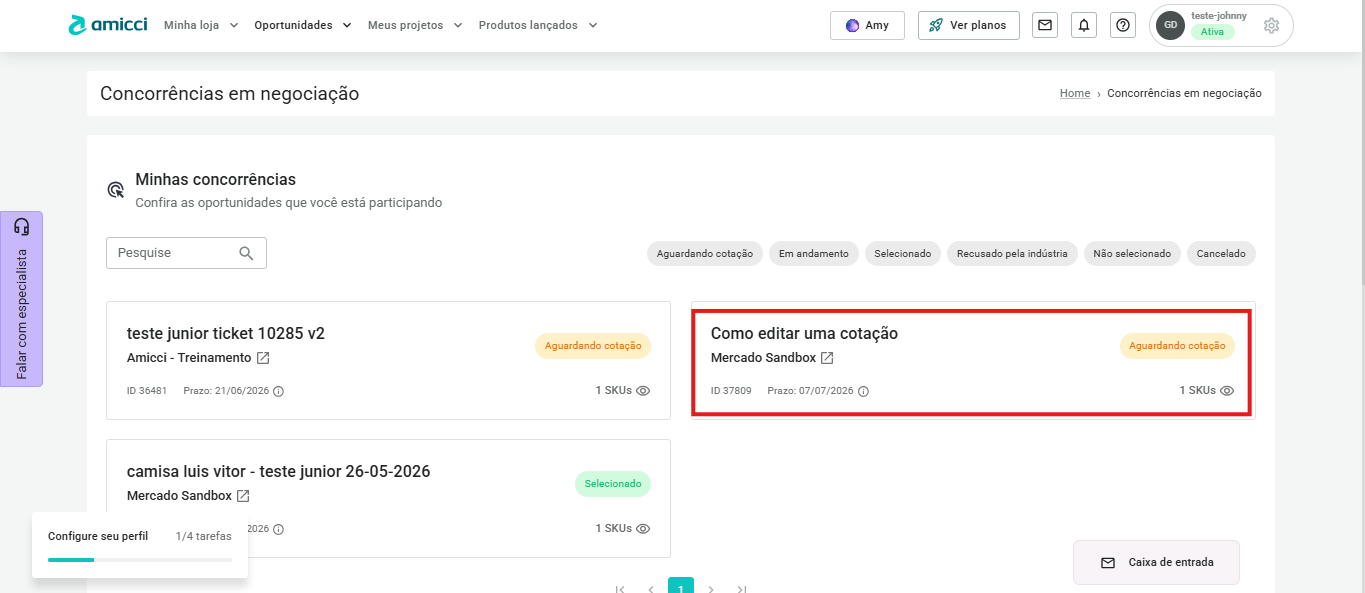
Task: Click Concorrências em negociação breadcrumb text
Action: point(1185,93)
